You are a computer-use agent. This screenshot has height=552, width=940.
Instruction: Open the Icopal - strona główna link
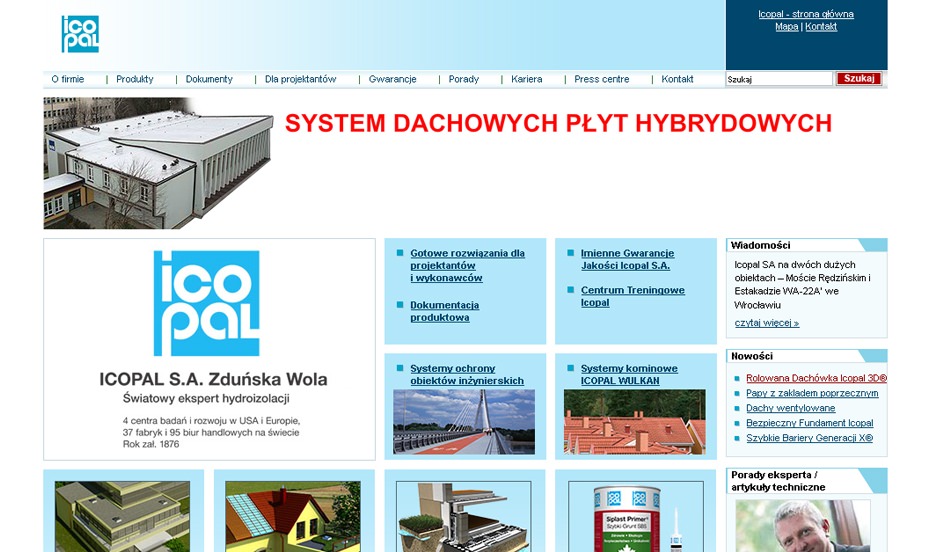point(806,14)
